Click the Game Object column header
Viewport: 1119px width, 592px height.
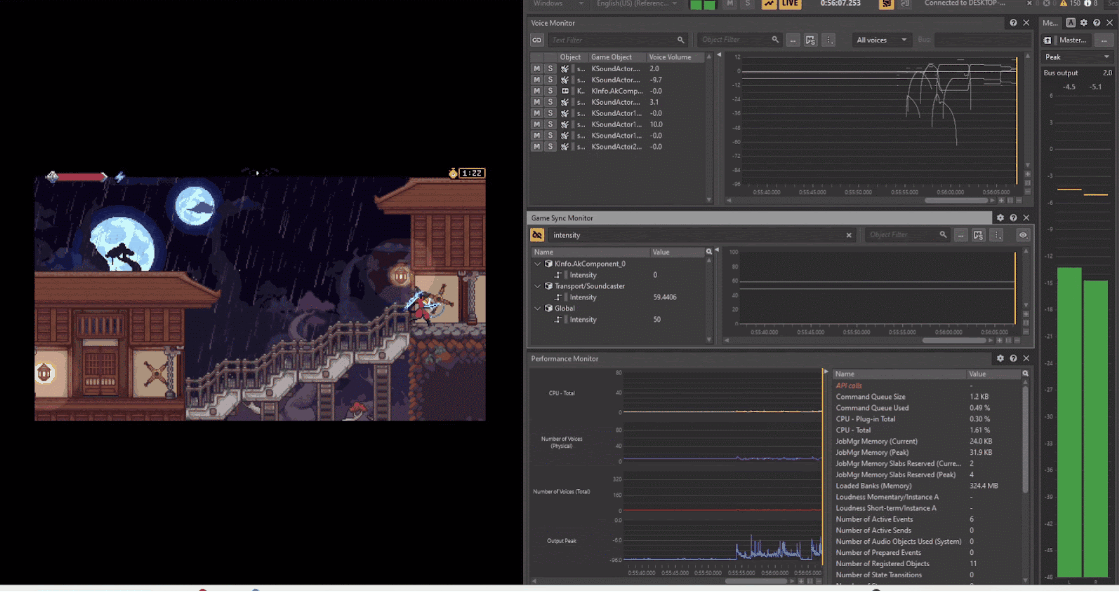tap(617, 57)
